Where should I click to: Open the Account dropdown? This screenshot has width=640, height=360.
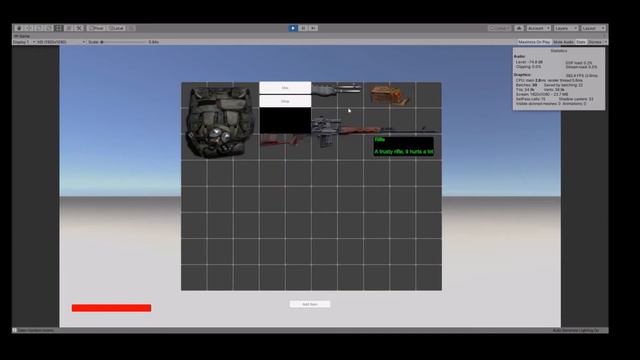[x=538, y=28]
